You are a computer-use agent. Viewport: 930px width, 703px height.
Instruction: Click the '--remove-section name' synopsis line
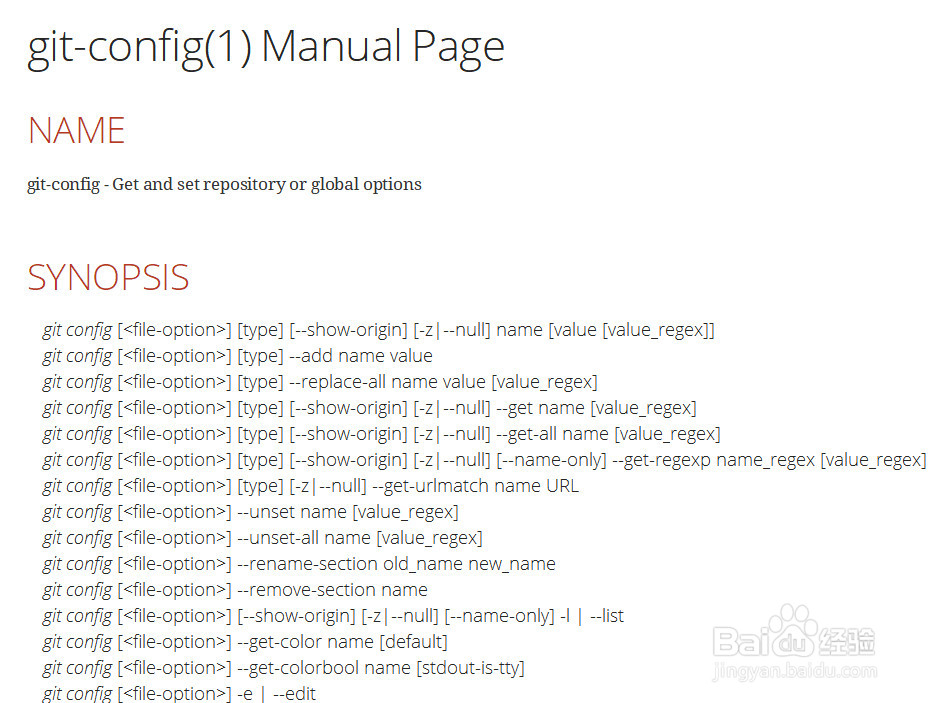(x=235, y=590)
